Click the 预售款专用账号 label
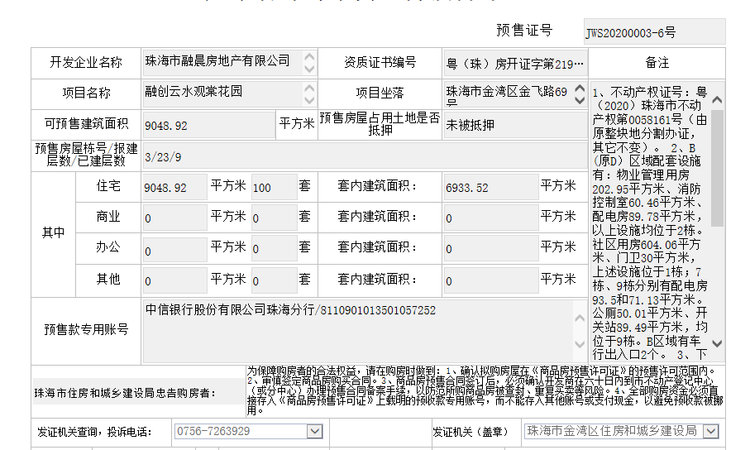The width and height of the screenshot is (750, 450). click(86, 329)
